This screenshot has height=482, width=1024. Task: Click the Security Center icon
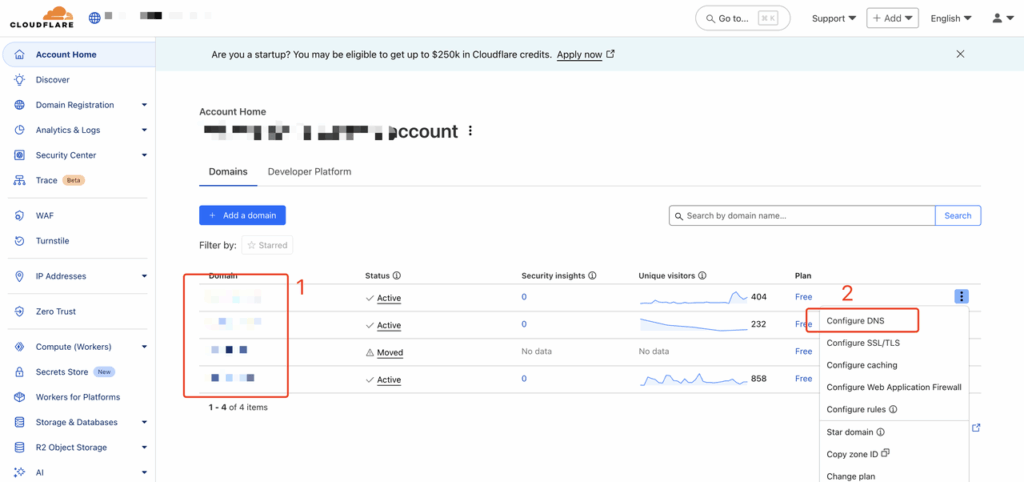coord(20,155)
